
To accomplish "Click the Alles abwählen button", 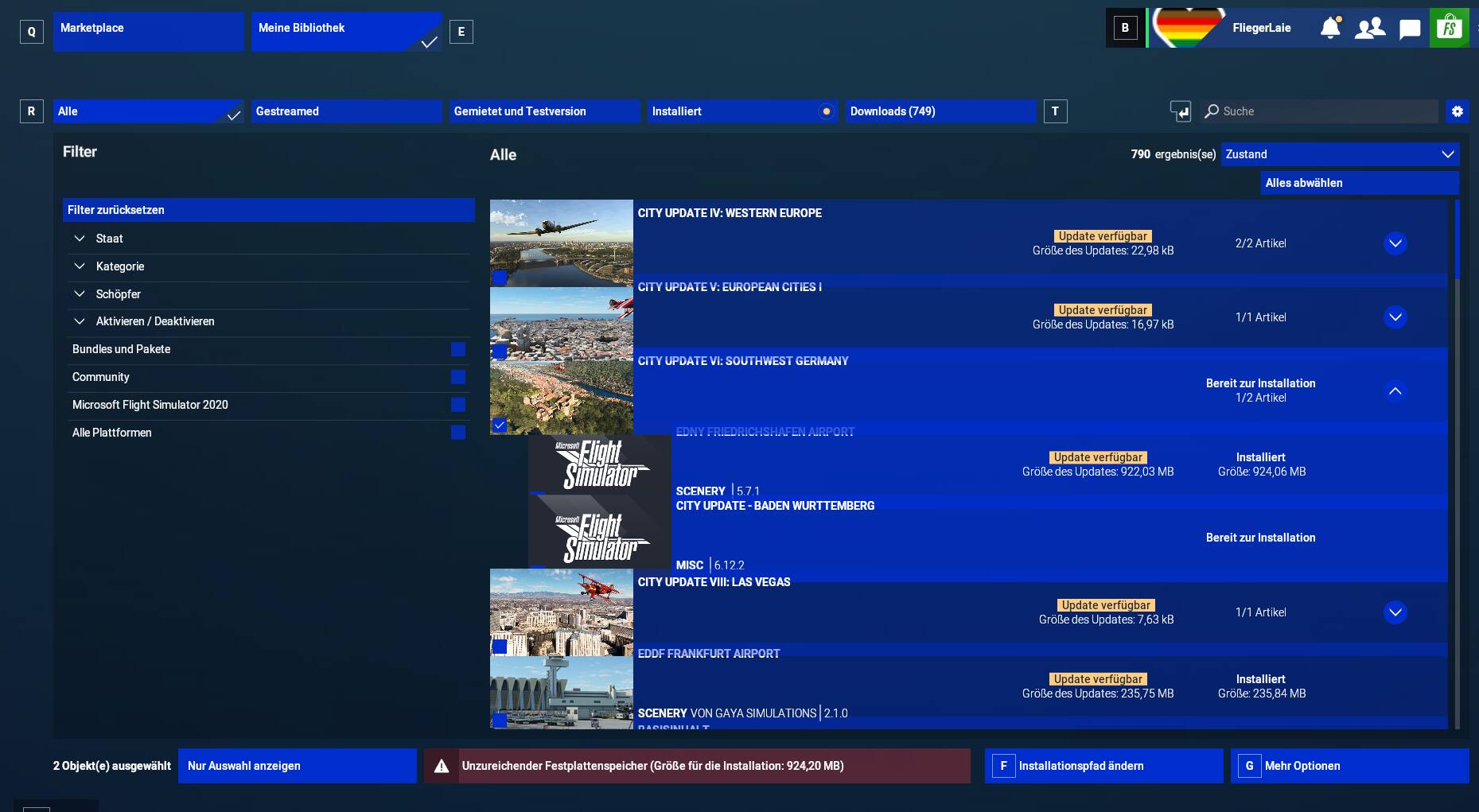I will tap(1359, 183).
